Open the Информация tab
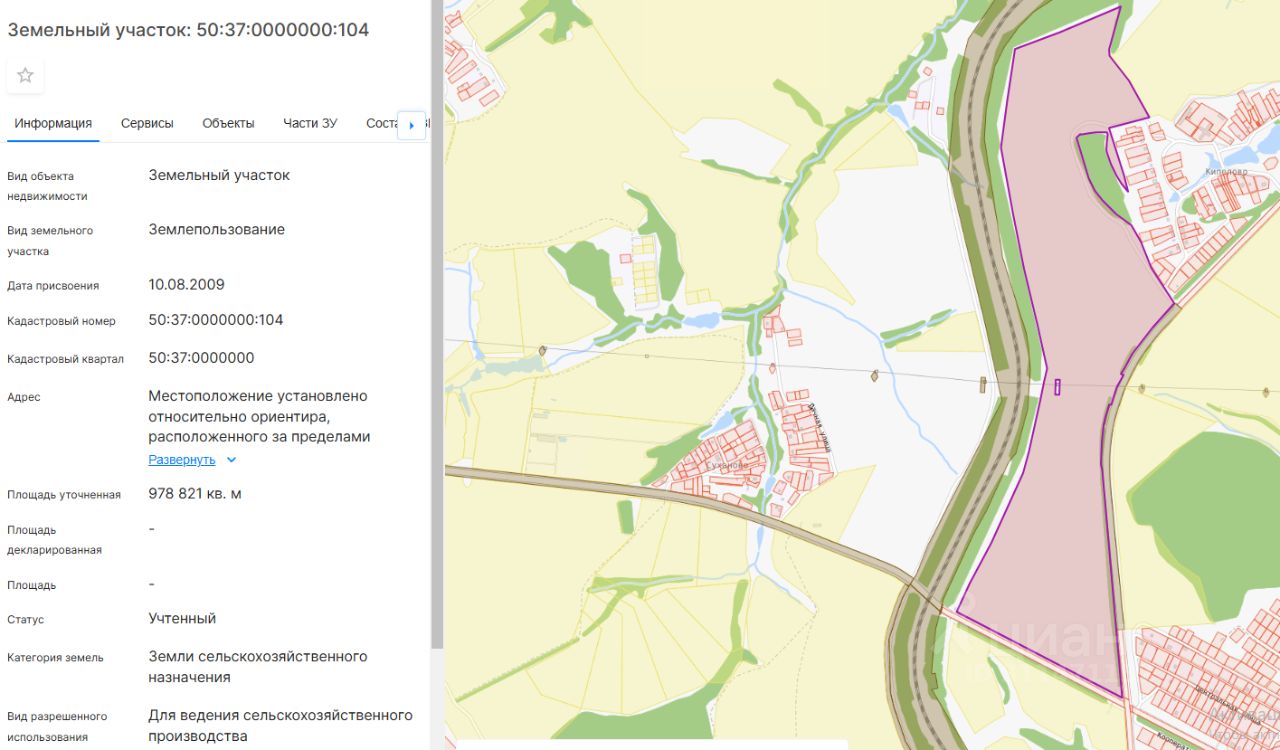Viewport: 1280px width, 750px height. tap(53, 123)
